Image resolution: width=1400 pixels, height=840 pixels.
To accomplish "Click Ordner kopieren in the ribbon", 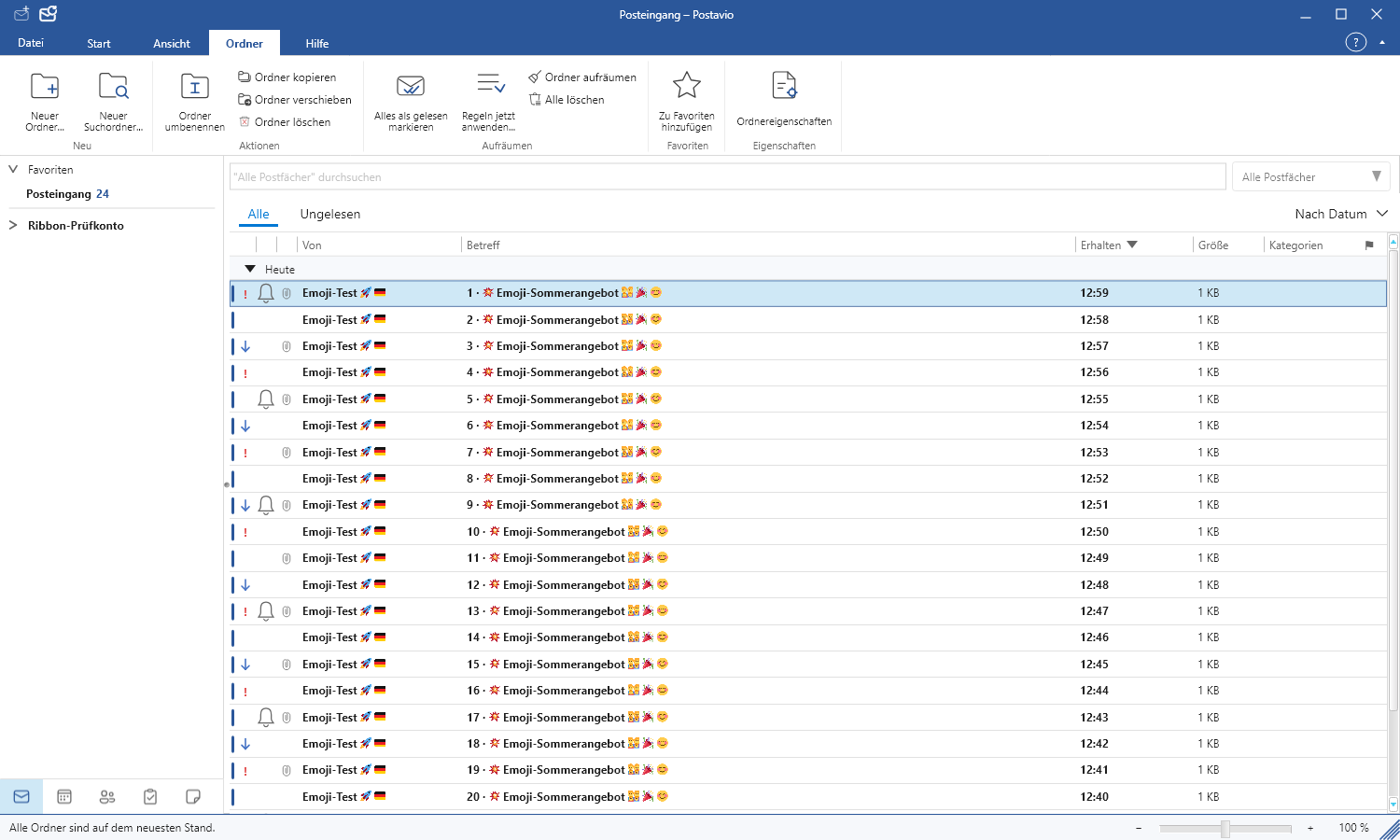I will [287, 77].
